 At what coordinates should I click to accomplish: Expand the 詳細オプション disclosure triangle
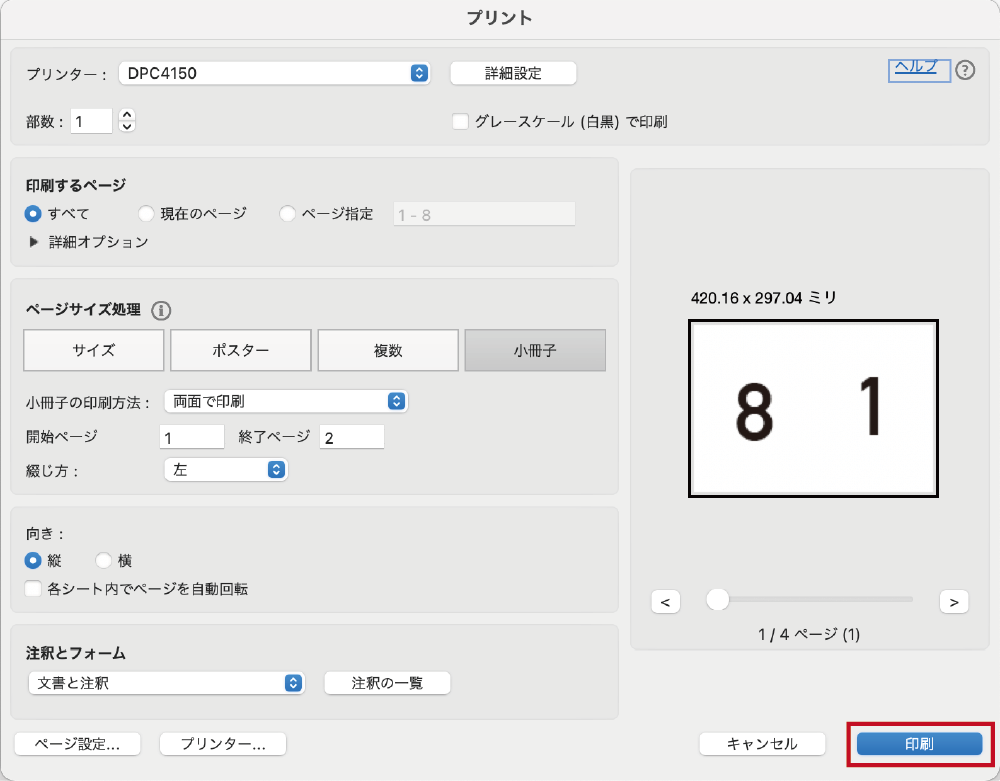34,242
